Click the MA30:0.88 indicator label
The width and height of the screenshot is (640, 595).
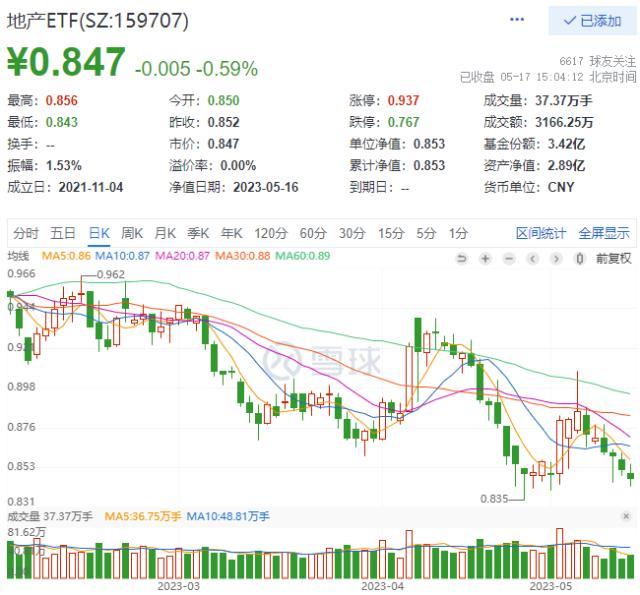click(242, 256)
